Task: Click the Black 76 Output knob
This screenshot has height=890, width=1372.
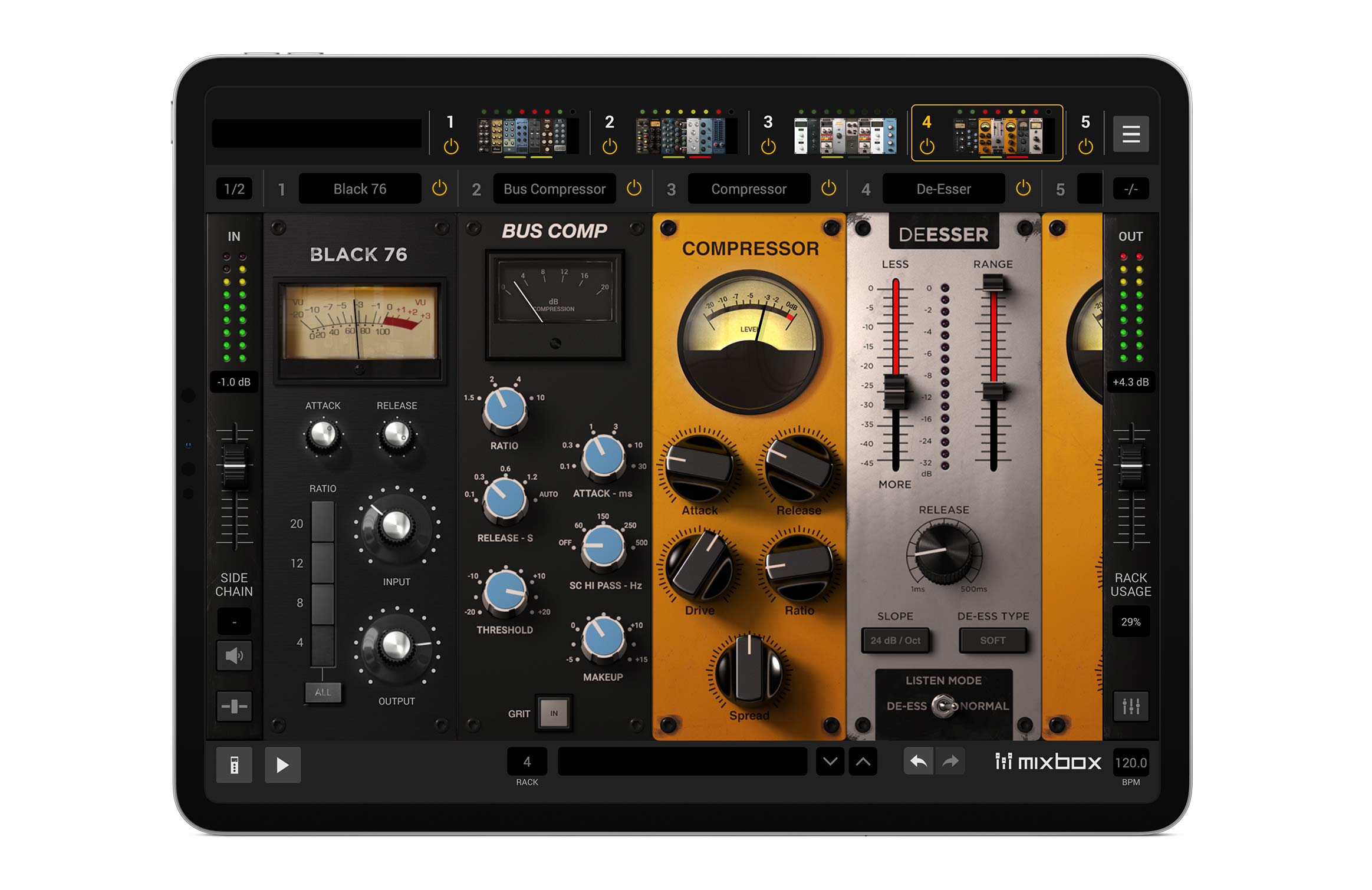Action: 396,646
